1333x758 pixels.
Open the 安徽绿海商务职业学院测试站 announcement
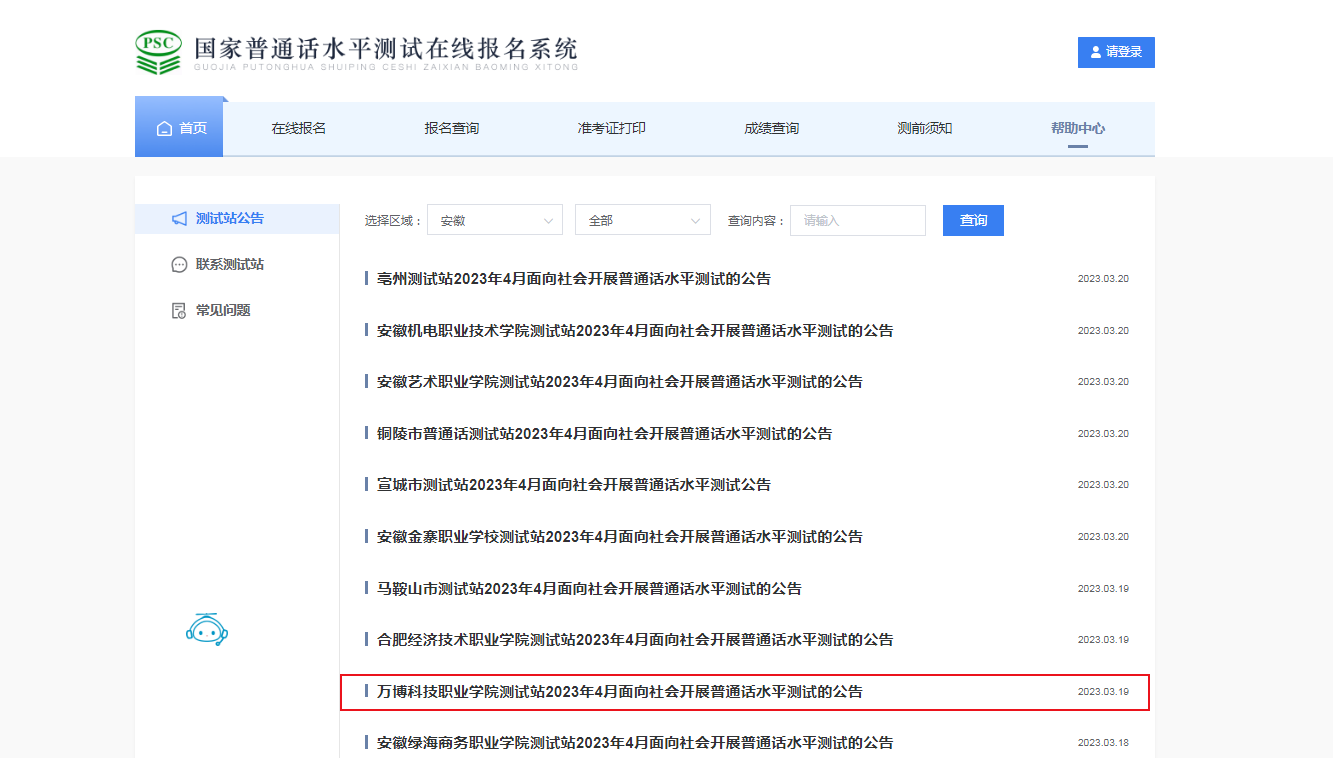pos(635,743)
